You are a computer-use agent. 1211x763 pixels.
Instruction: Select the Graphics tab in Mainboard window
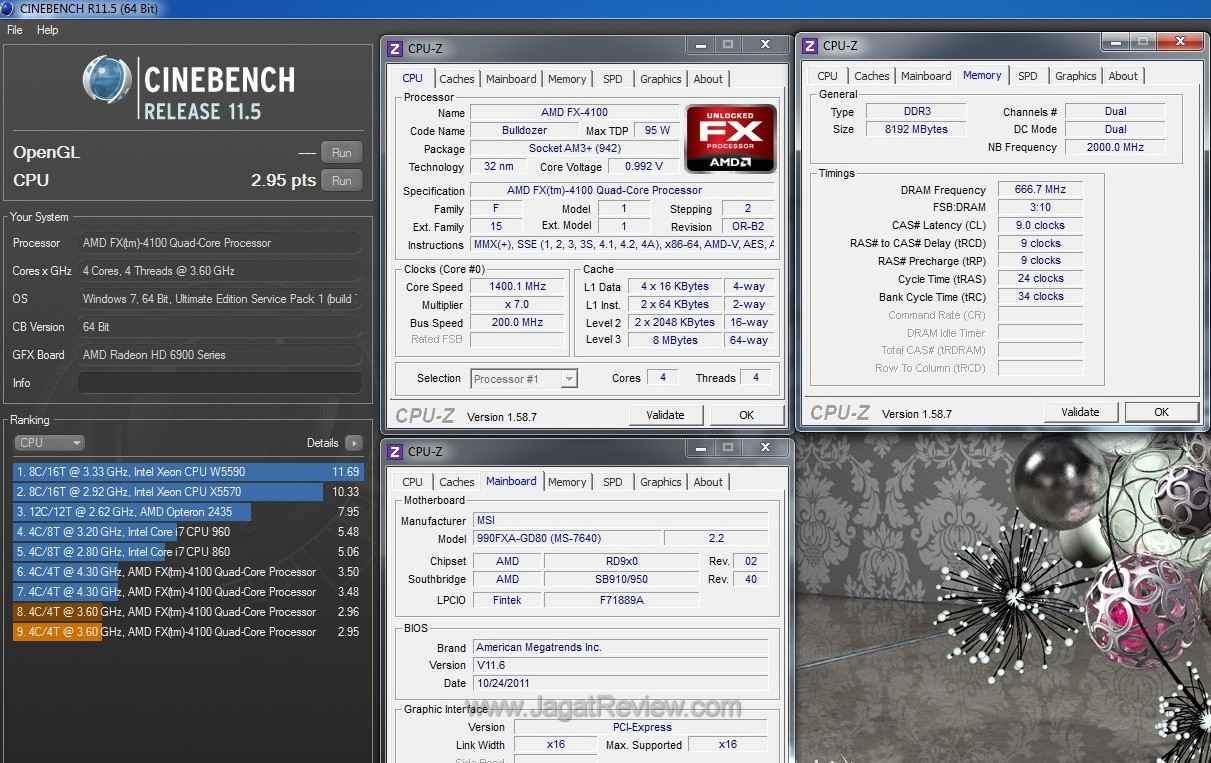660,482
